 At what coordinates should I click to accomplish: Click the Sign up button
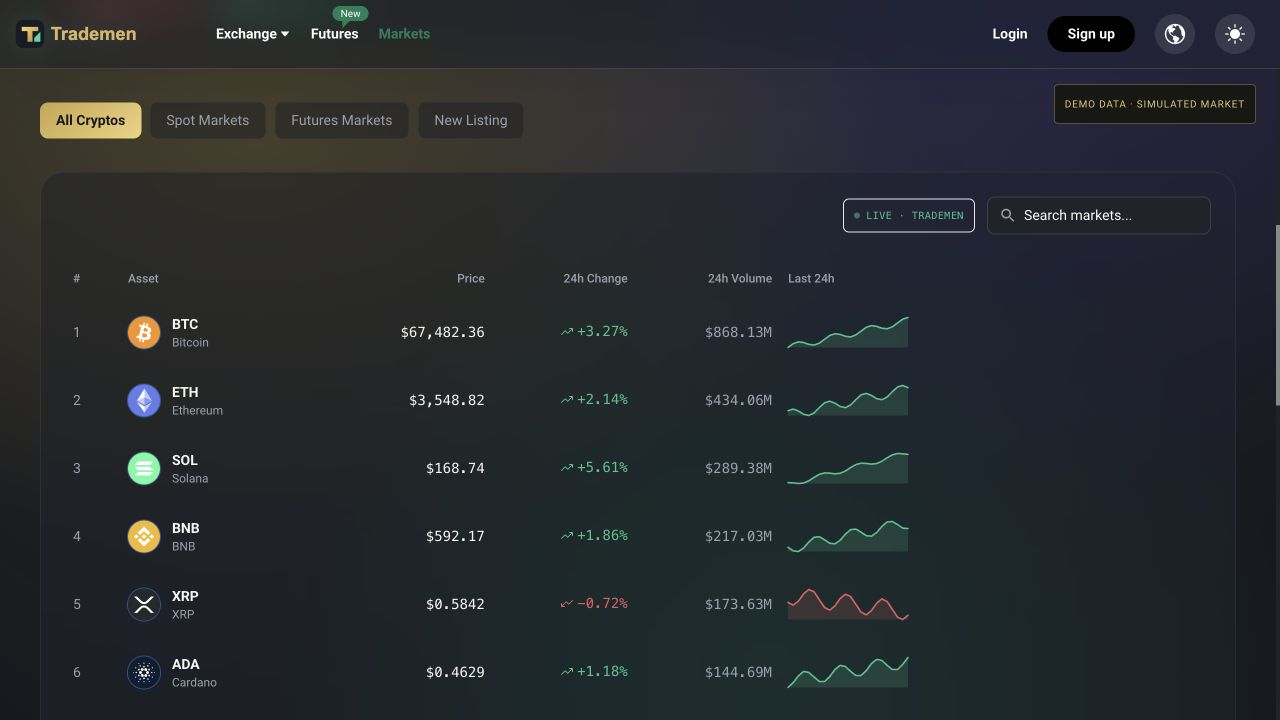click(x=1091, y=34)
